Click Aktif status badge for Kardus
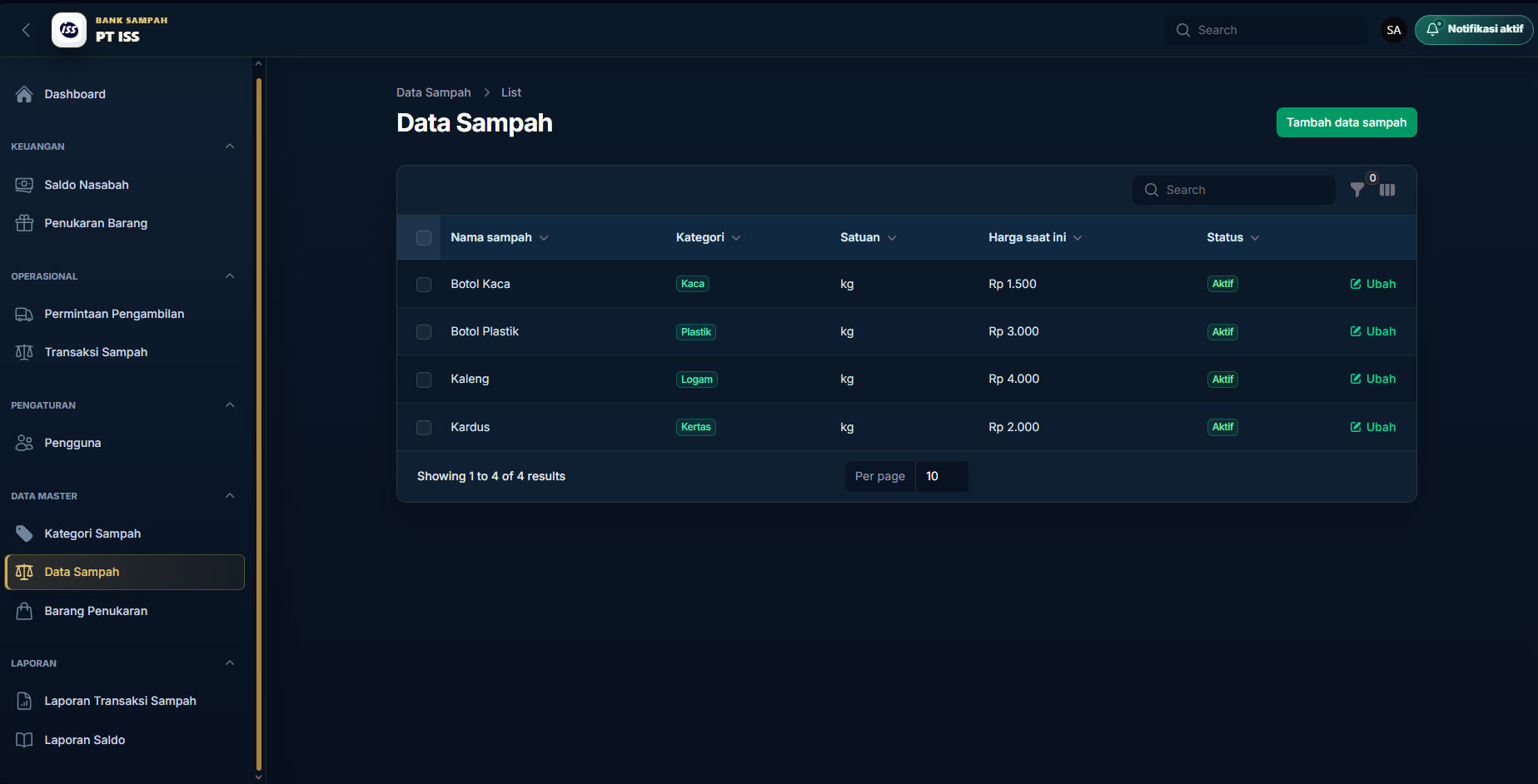The image size is (1538, 784). 1222,427
